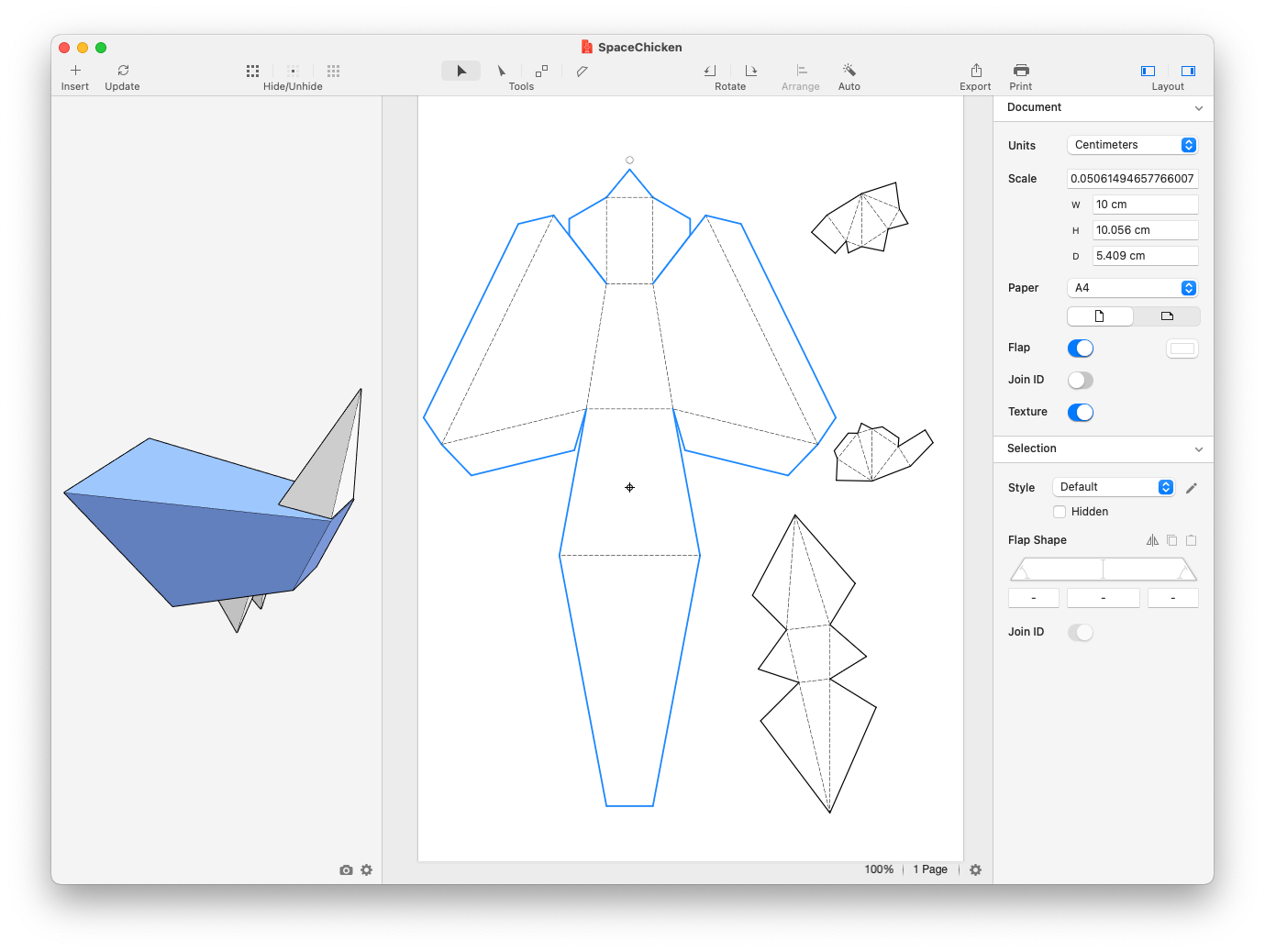Click the mirror flap shape icon
This screenshot has width=1265, height=952.
(1152, 540)
